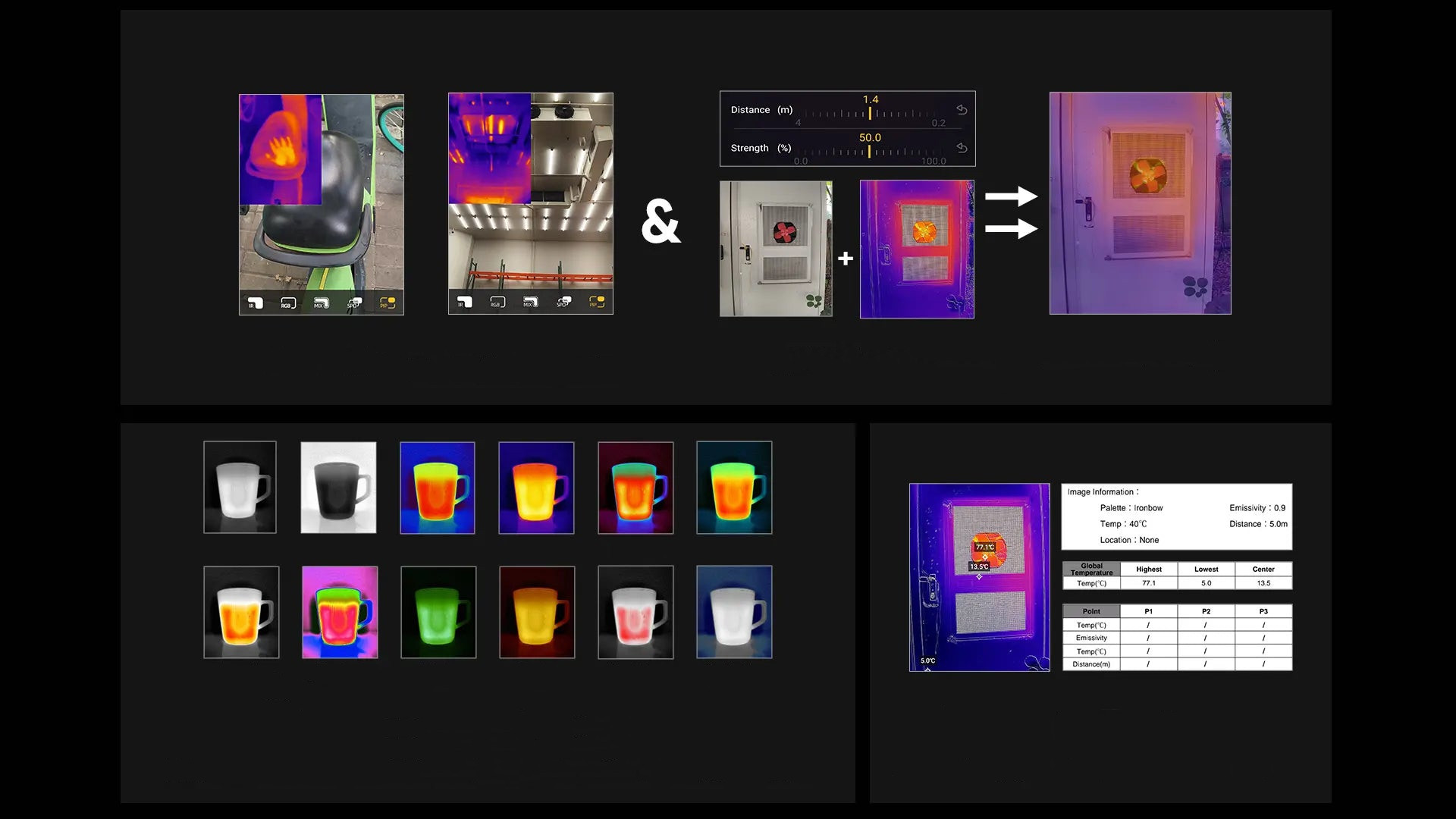Reset the Strength value with undo arrow
The width and height of the screenshot is (1456, 819).
tap(962, 148)
